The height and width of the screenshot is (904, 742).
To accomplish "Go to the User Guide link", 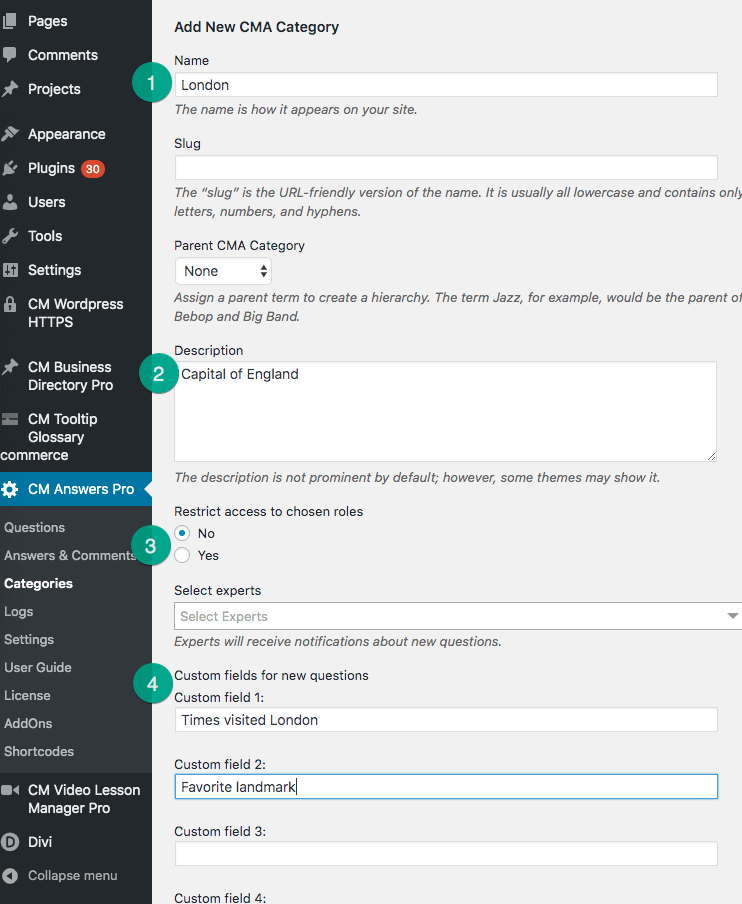I will pos(38,667).
